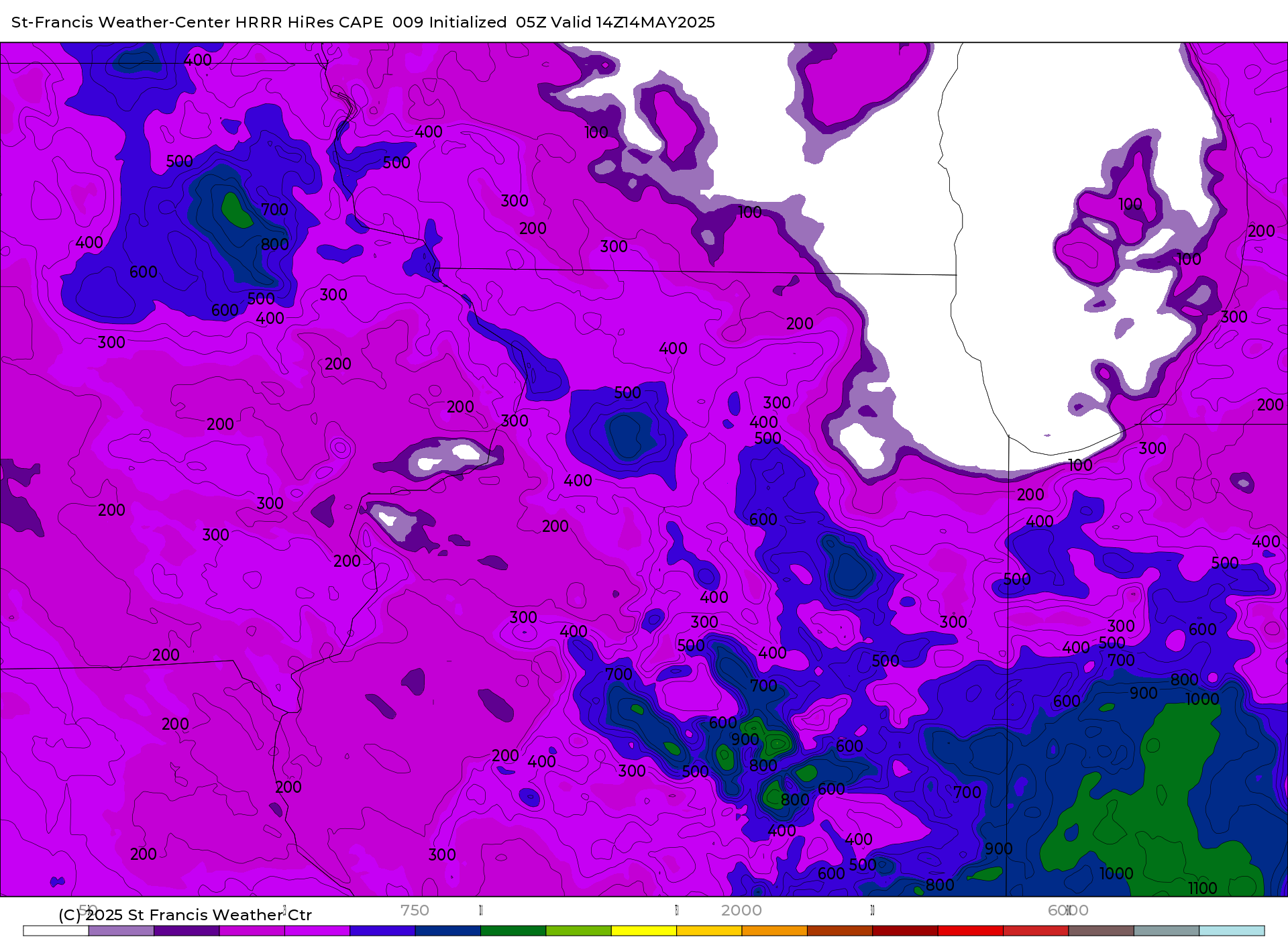Click the pale lavender legend swatch
This screenshot has height=939, width=1288.
click(x=121, y=931)
